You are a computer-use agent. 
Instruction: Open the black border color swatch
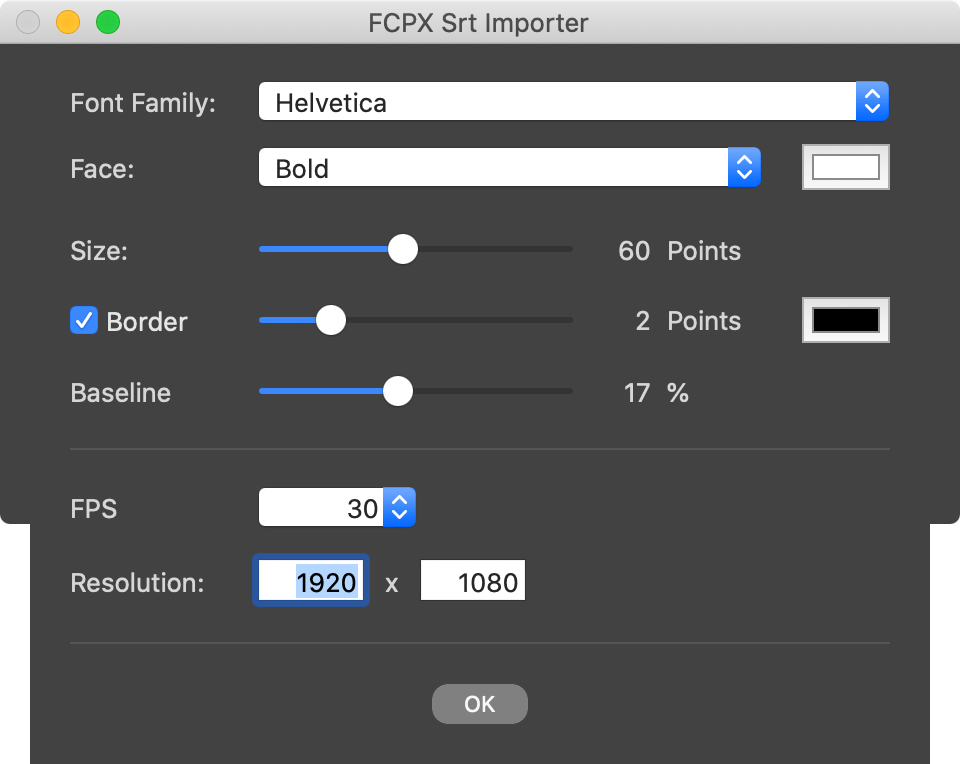[x=845, y=321]
